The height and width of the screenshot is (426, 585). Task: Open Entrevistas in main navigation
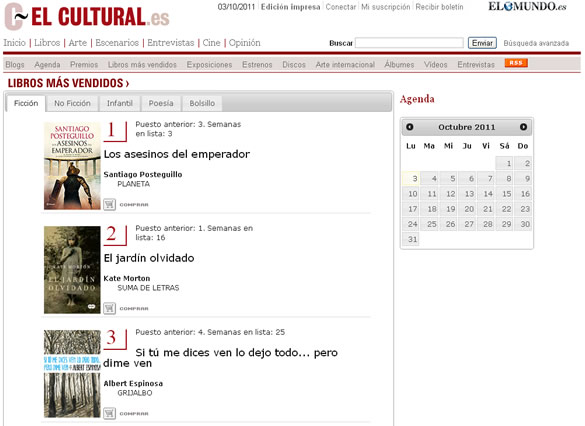[171, 43]
